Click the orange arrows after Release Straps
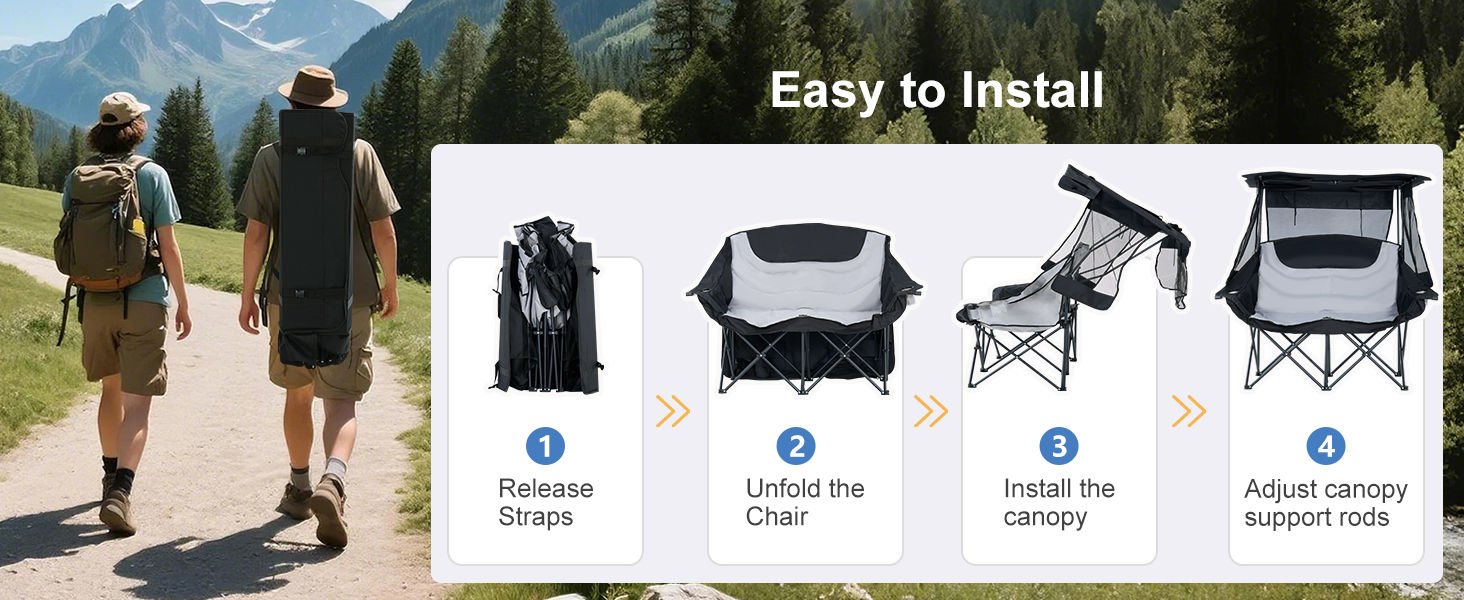The width and height of the screenshot is (1464, 600). point(673,411)
